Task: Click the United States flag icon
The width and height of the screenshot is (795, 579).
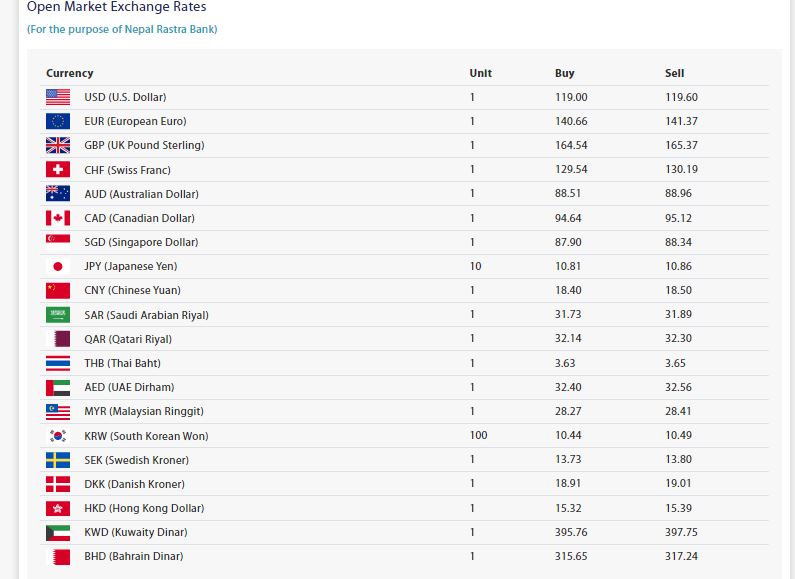Action: point(58,97)
